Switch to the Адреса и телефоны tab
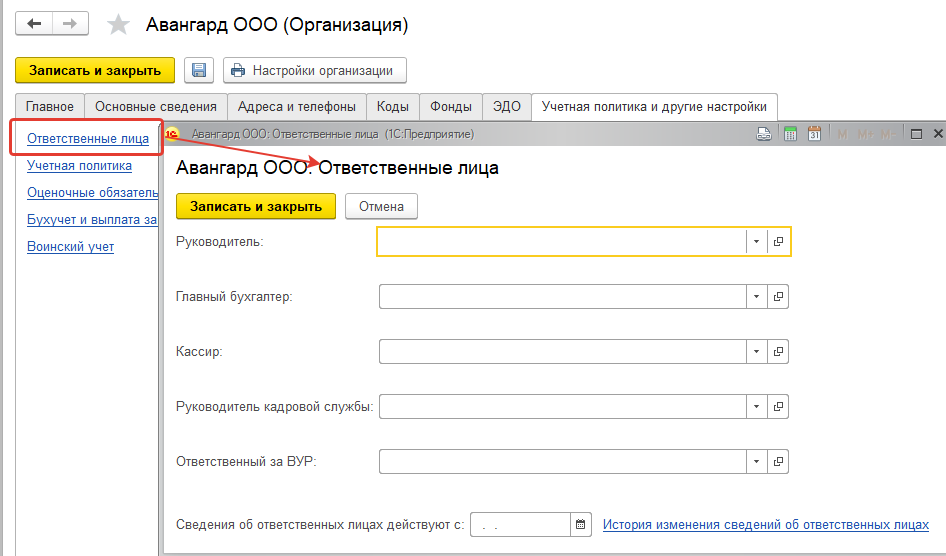Viewport: 946px width, 556px height. pyautogui.click(x=297, y=106)
